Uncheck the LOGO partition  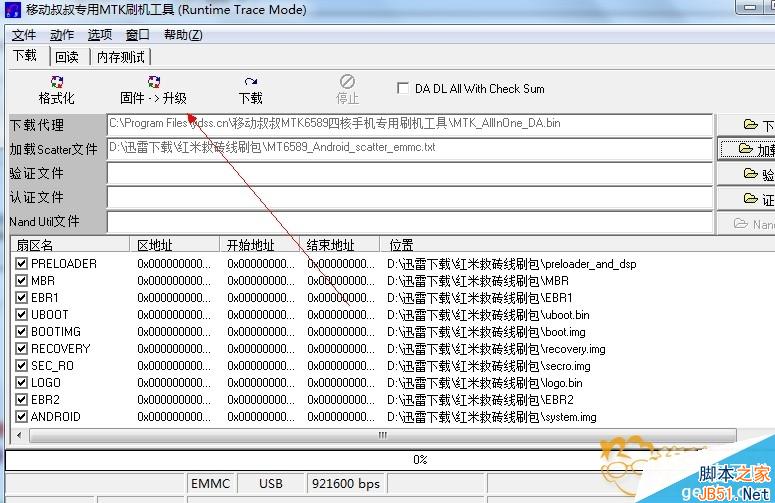pos(21,382)
